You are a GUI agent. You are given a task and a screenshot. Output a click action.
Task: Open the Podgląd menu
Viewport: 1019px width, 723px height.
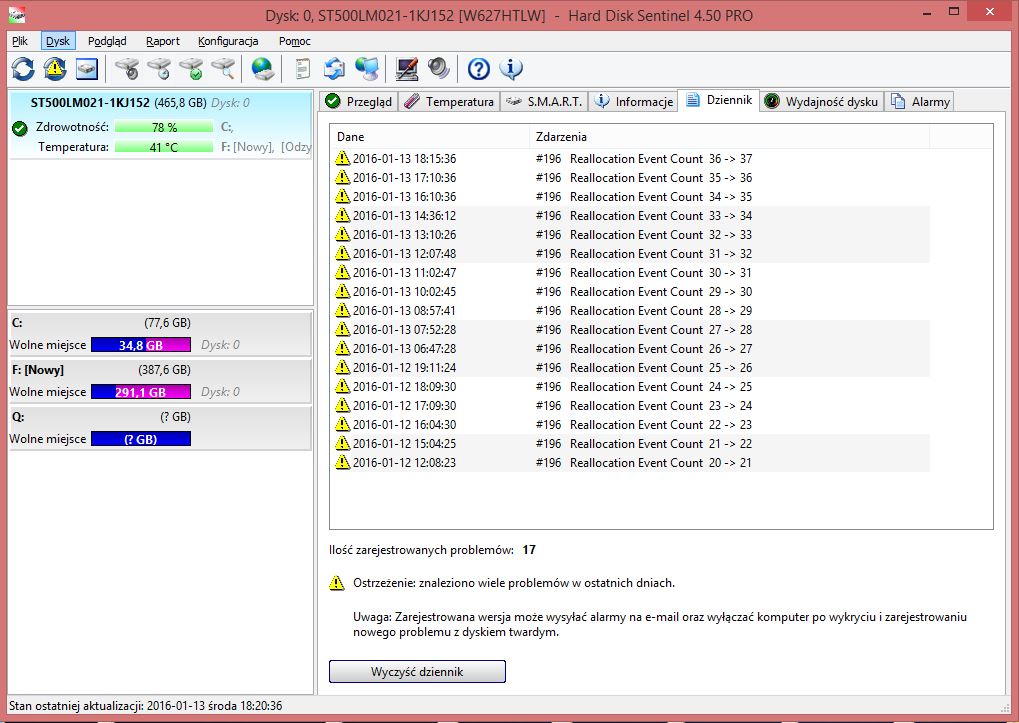(107, 41)
